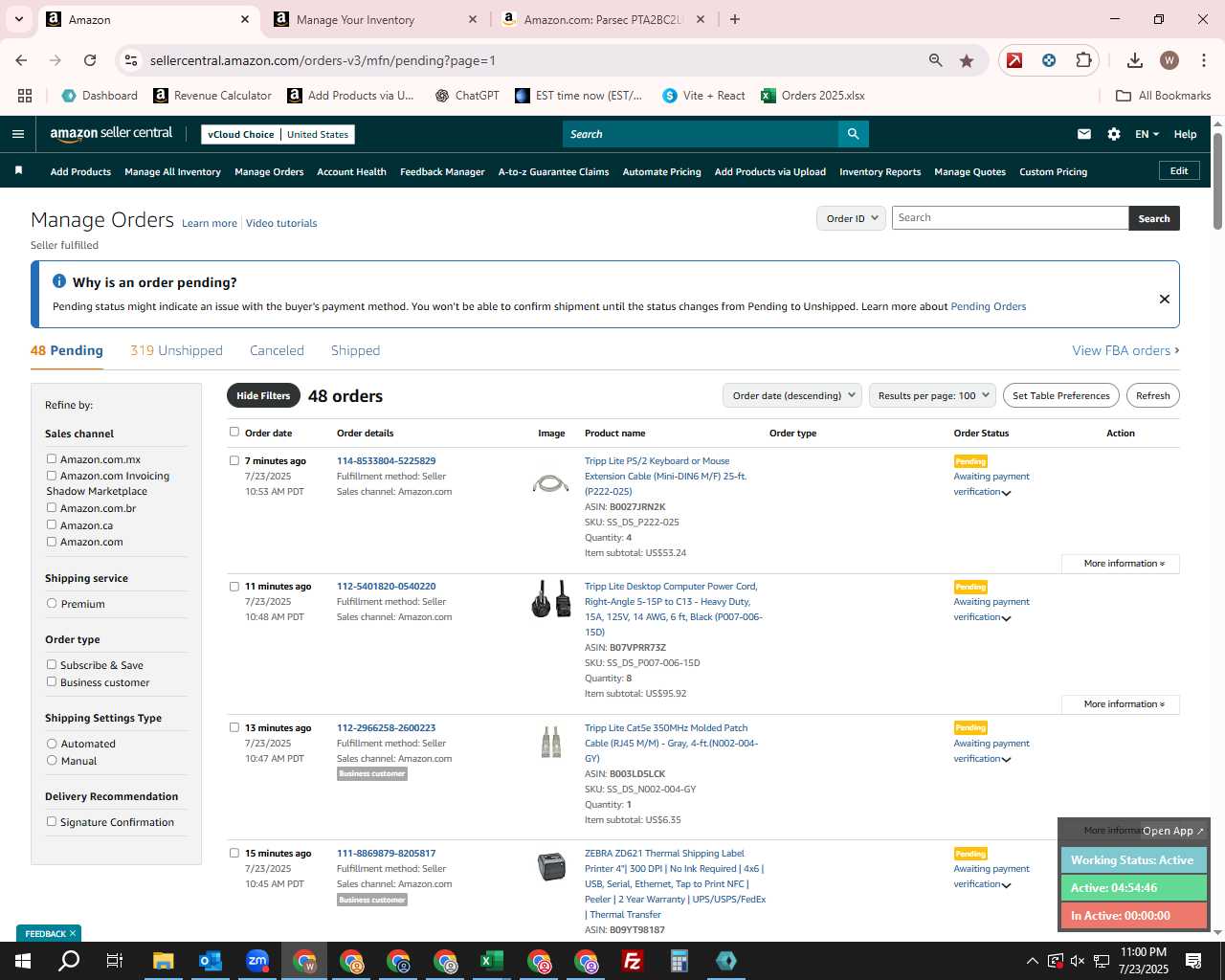
Task: Click the order search input field
Action: click(x=1010, y=218)
